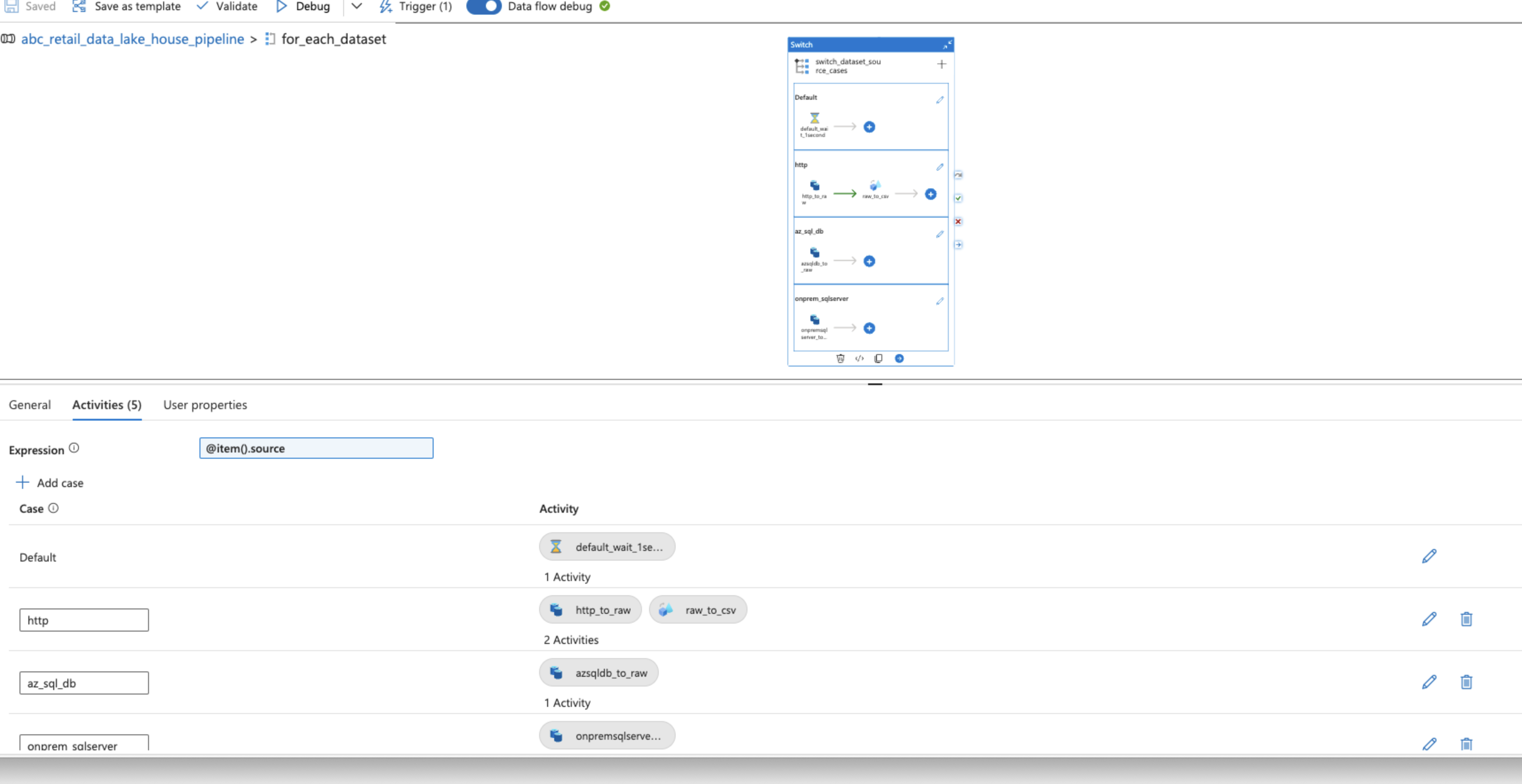
Task: View Switch activity source code icon
Action: 859,359
